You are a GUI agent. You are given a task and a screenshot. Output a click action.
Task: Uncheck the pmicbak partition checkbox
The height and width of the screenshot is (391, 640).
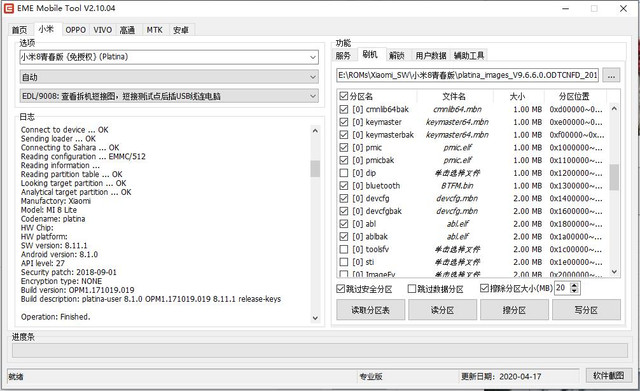click(x=344, y=160)
